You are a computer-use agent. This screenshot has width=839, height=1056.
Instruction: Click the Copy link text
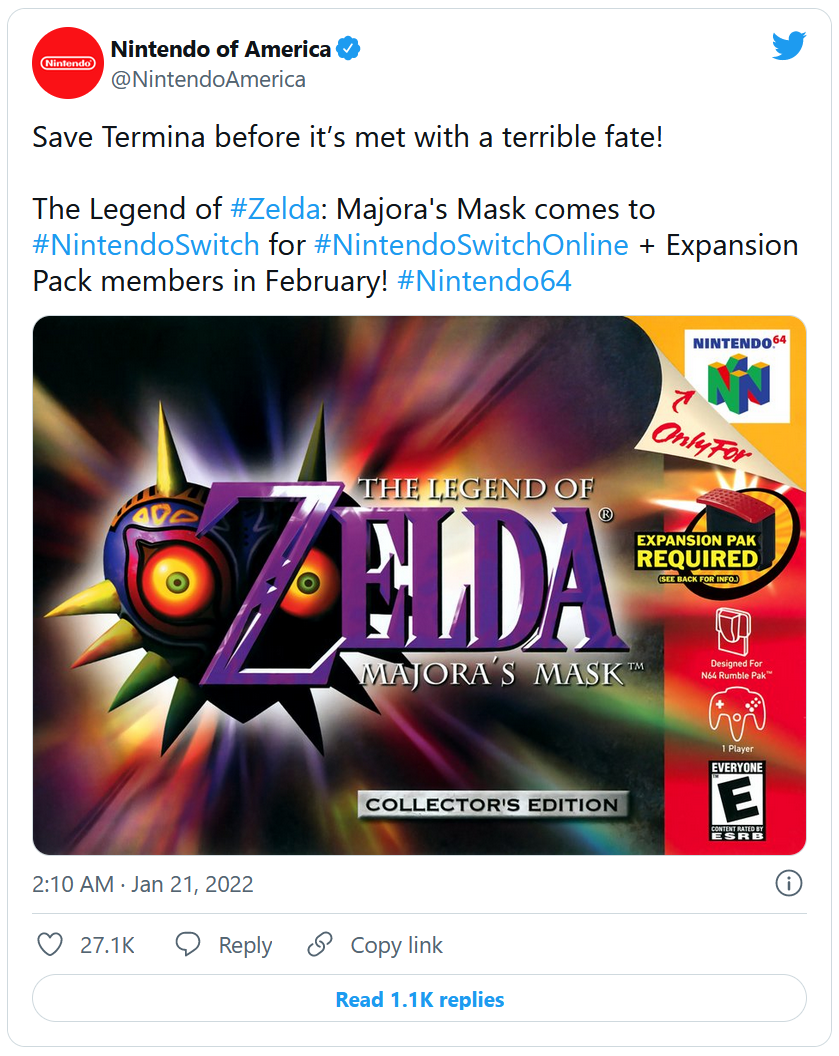[396, 945]
